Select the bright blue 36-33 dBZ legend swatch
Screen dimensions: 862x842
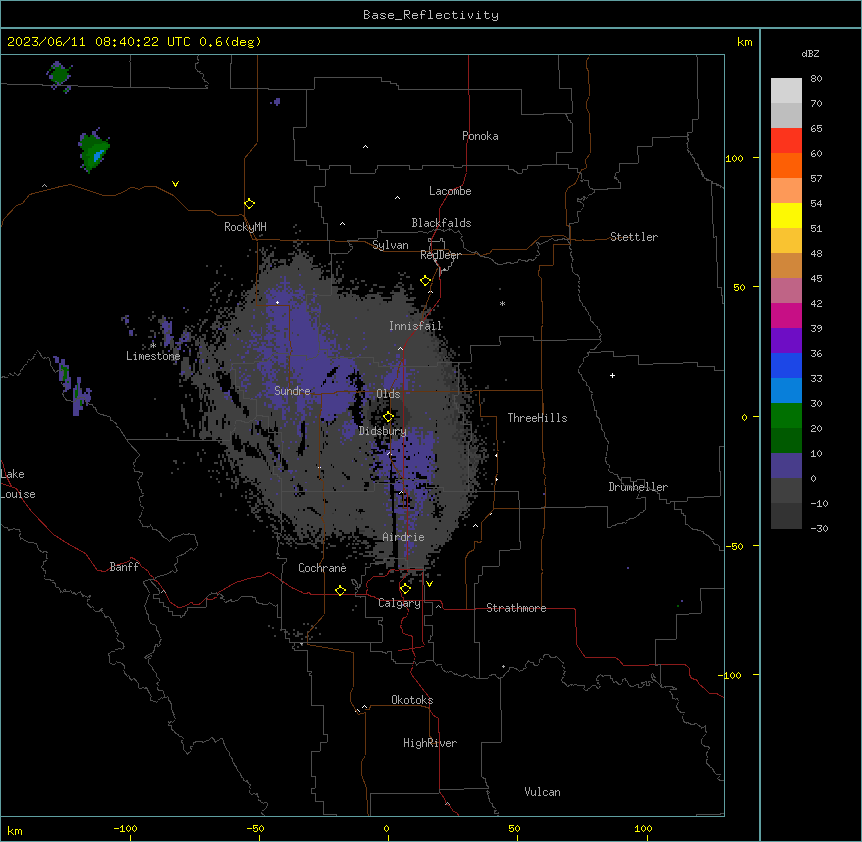(786, 365)
